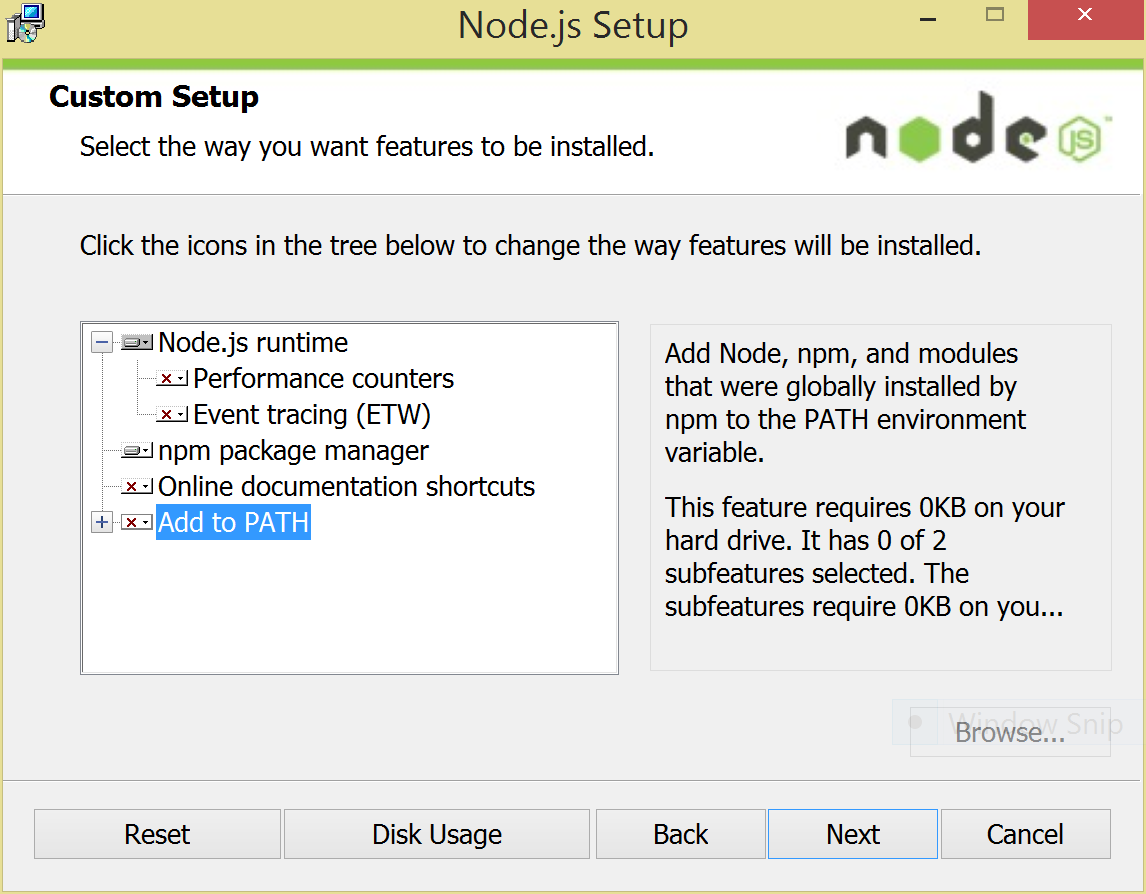Open Event tracing (ETW) install dropdown icon
The image size is (1146, 894).
coord(172,414)
